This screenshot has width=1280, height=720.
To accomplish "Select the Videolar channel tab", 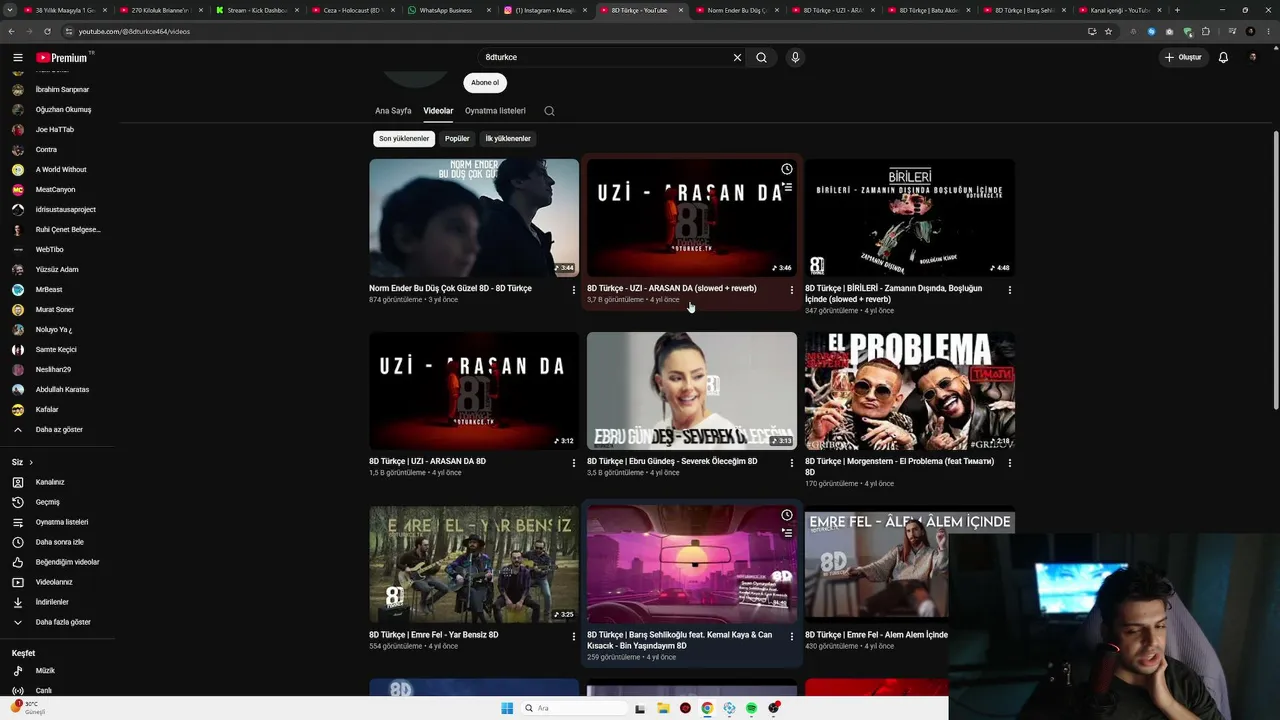I will pos(438,111).
